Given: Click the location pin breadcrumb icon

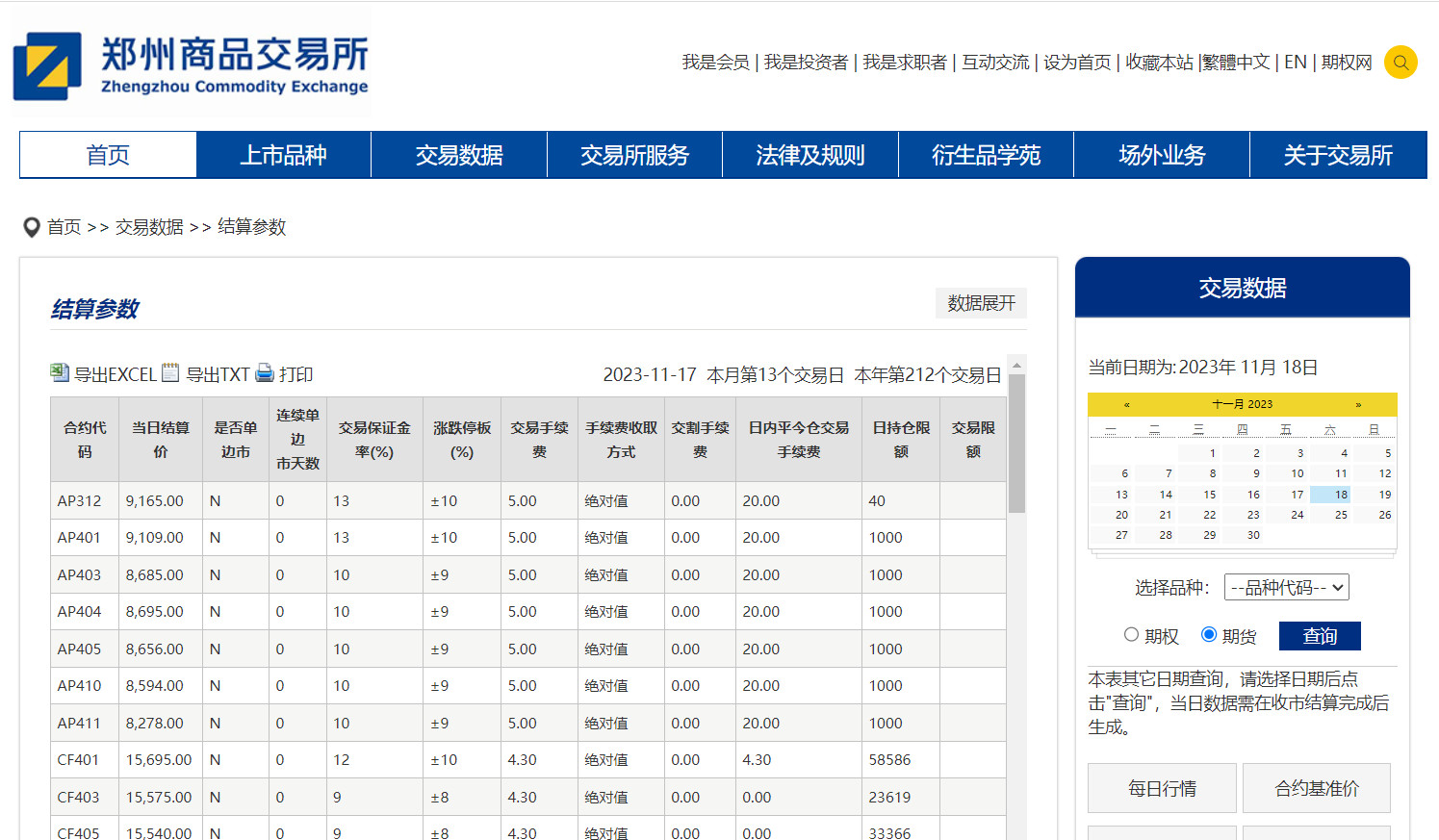Looking at the screenshot, I should (x=32, y=228).
